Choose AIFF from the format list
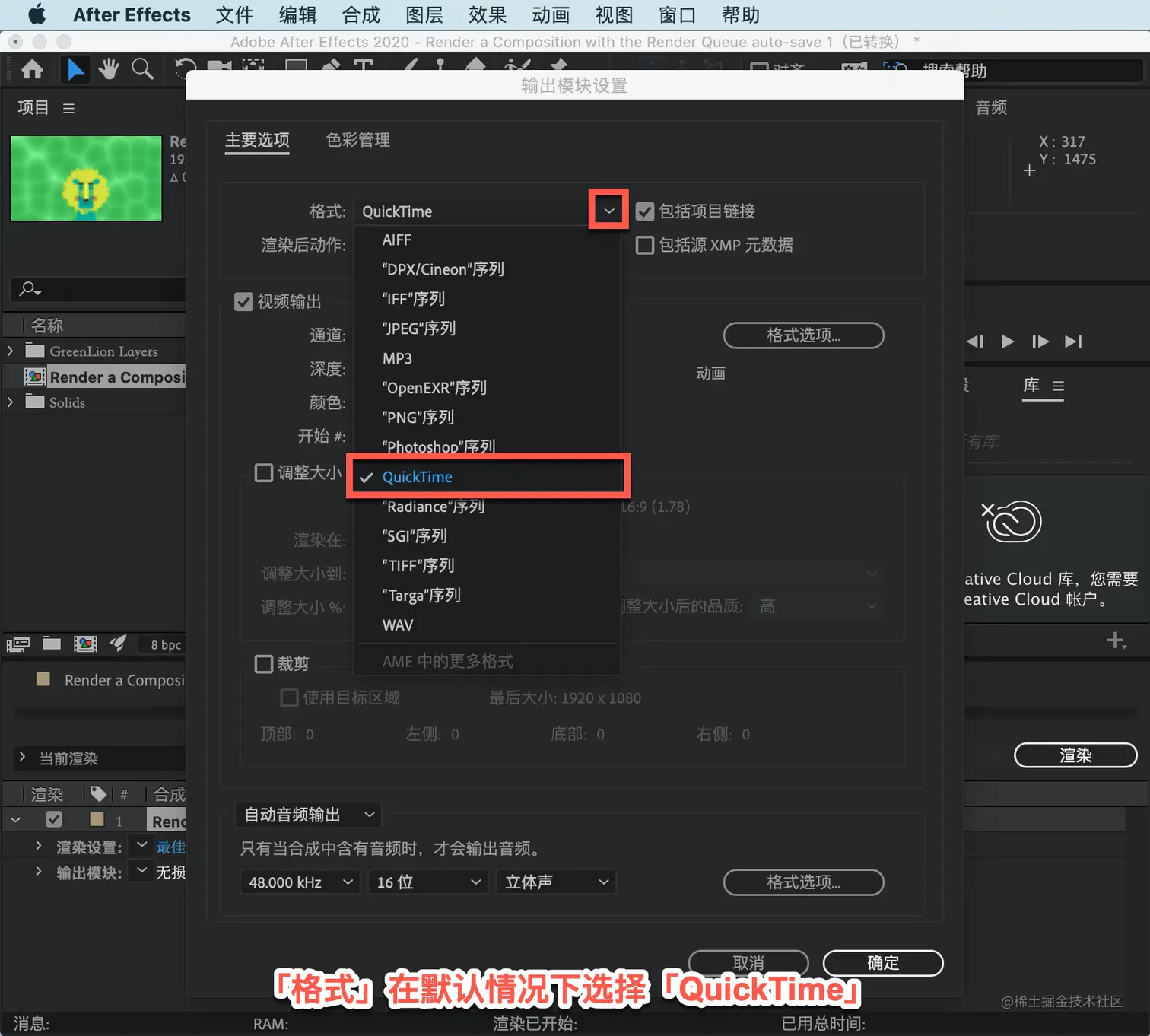This screenshot has height=1036, width=1150. click(x=487, y=240)
